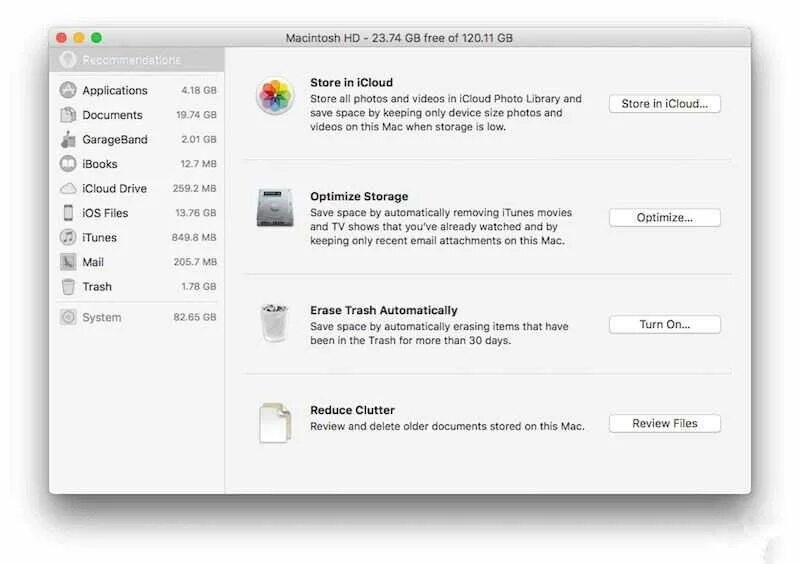Open the iTunes storage category
This screenshot has height=564, width=800.
coord(137,237)
